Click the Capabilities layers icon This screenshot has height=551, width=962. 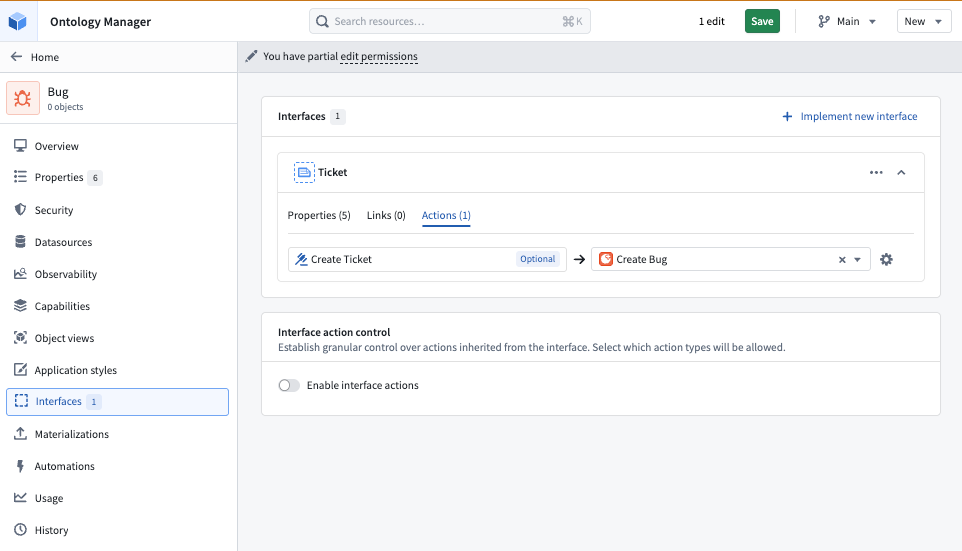point(20,306)
